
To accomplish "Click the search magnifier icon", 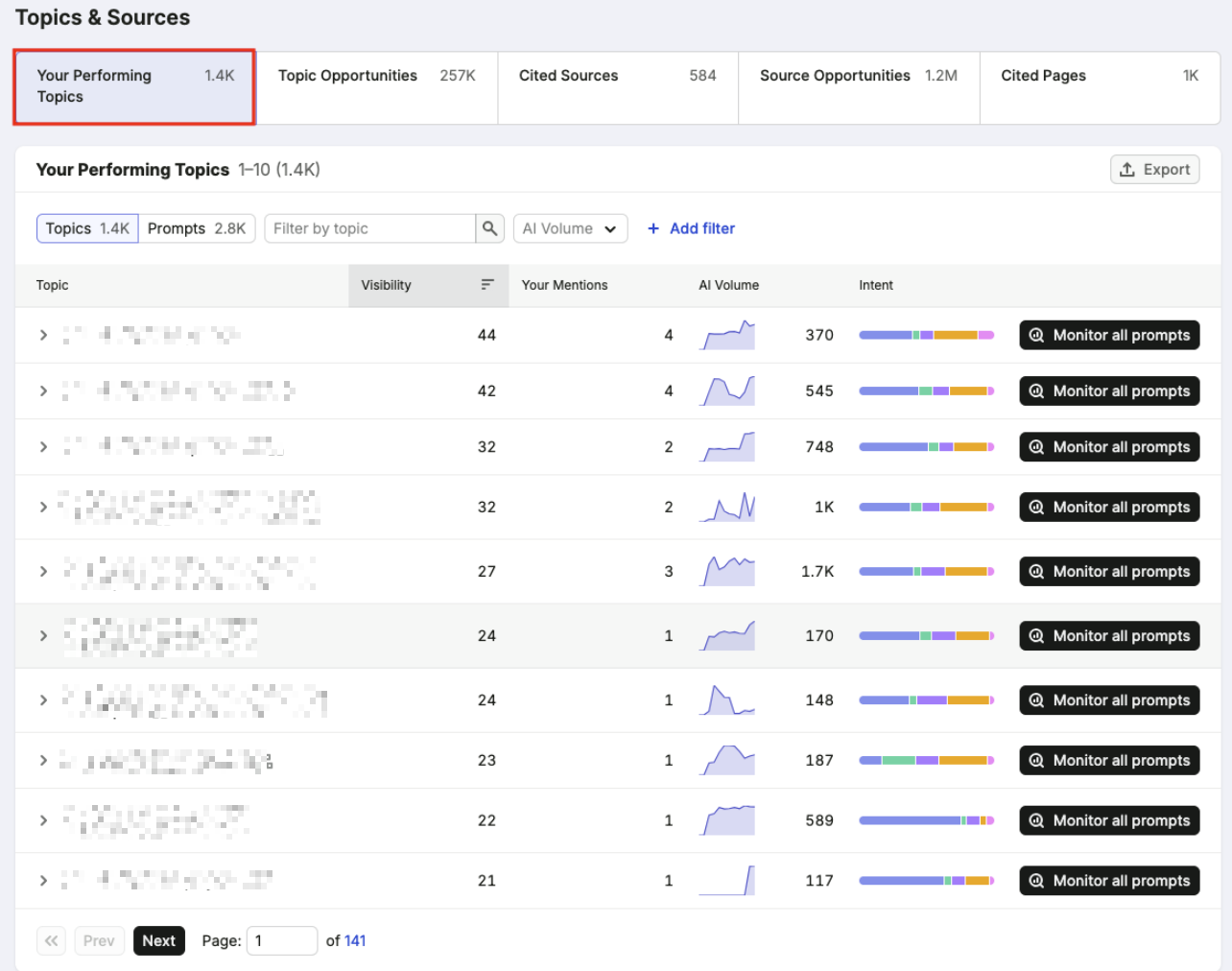I will coord(489,228).
